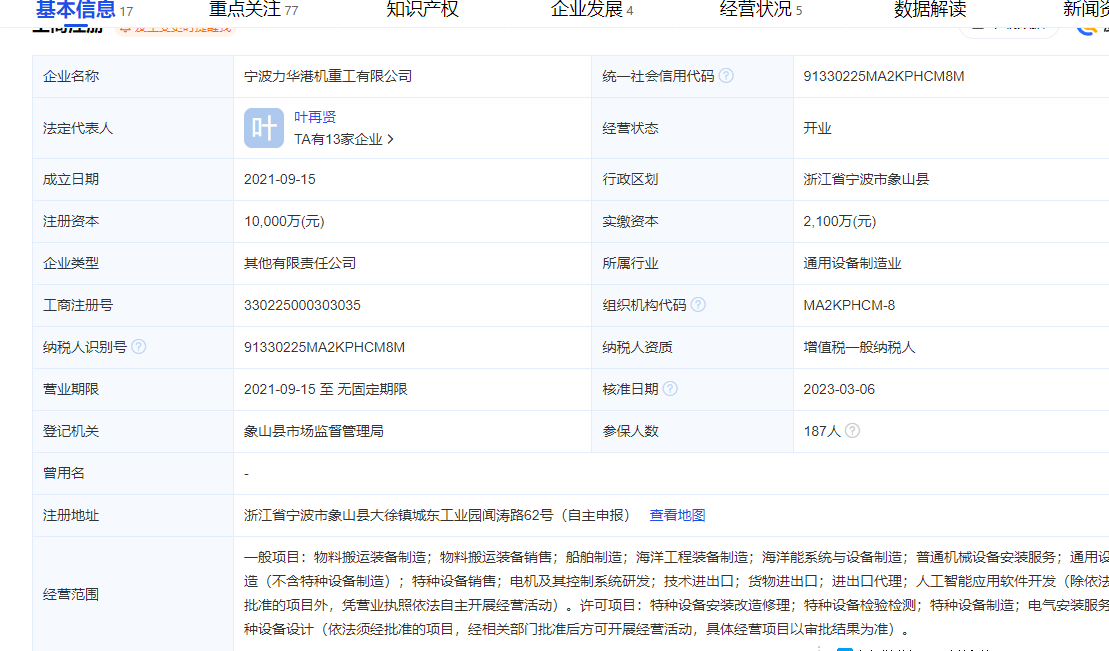Image resolution: width=1109 pixels, height=651 pixels.
Task: Switch to the 知识产权 tab
Action: pyautogui.click(x=422, y=10)
